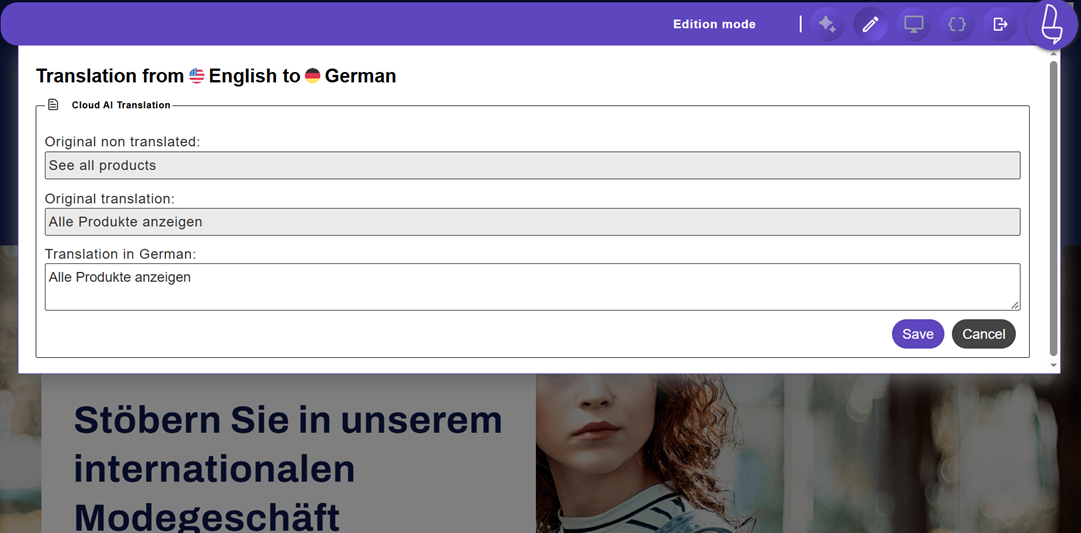Click the Original non translated field
Viewport: 1081px width, 533px height.
tap(532, 165)
